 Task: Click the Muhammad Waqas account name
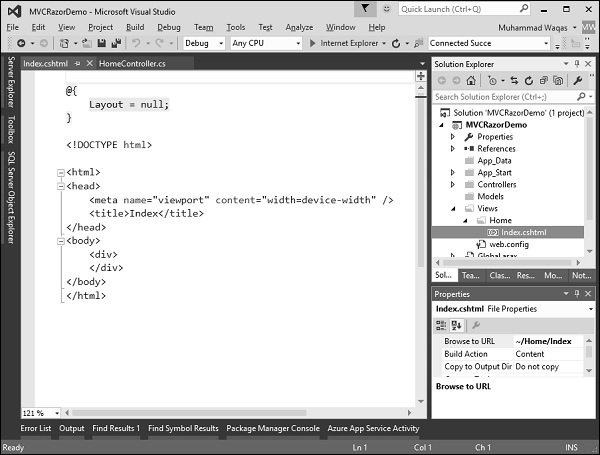click(533, 28)
